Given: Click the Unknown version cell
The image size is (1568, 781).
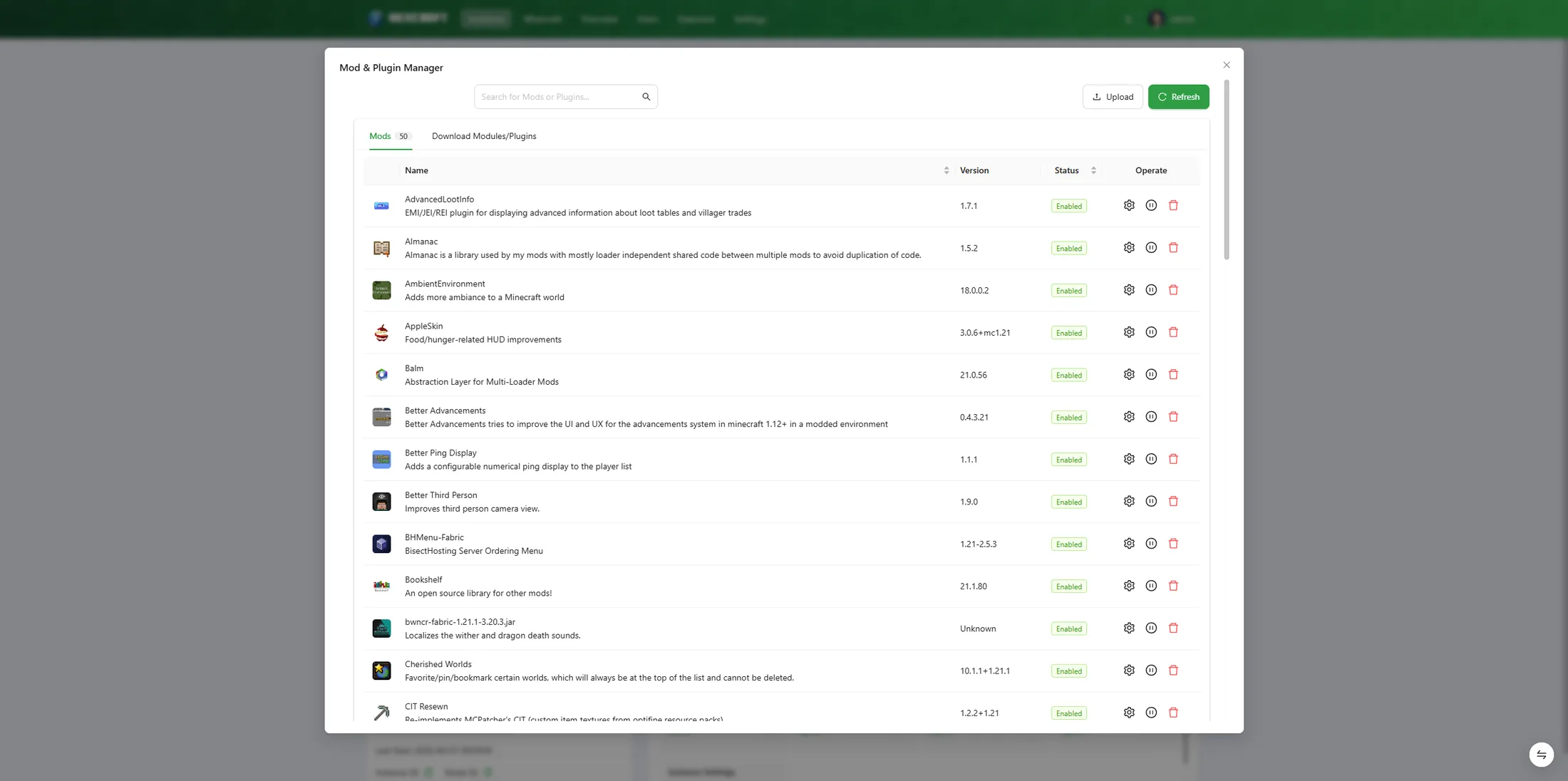Looking at the screenshot, I should 978,629.
